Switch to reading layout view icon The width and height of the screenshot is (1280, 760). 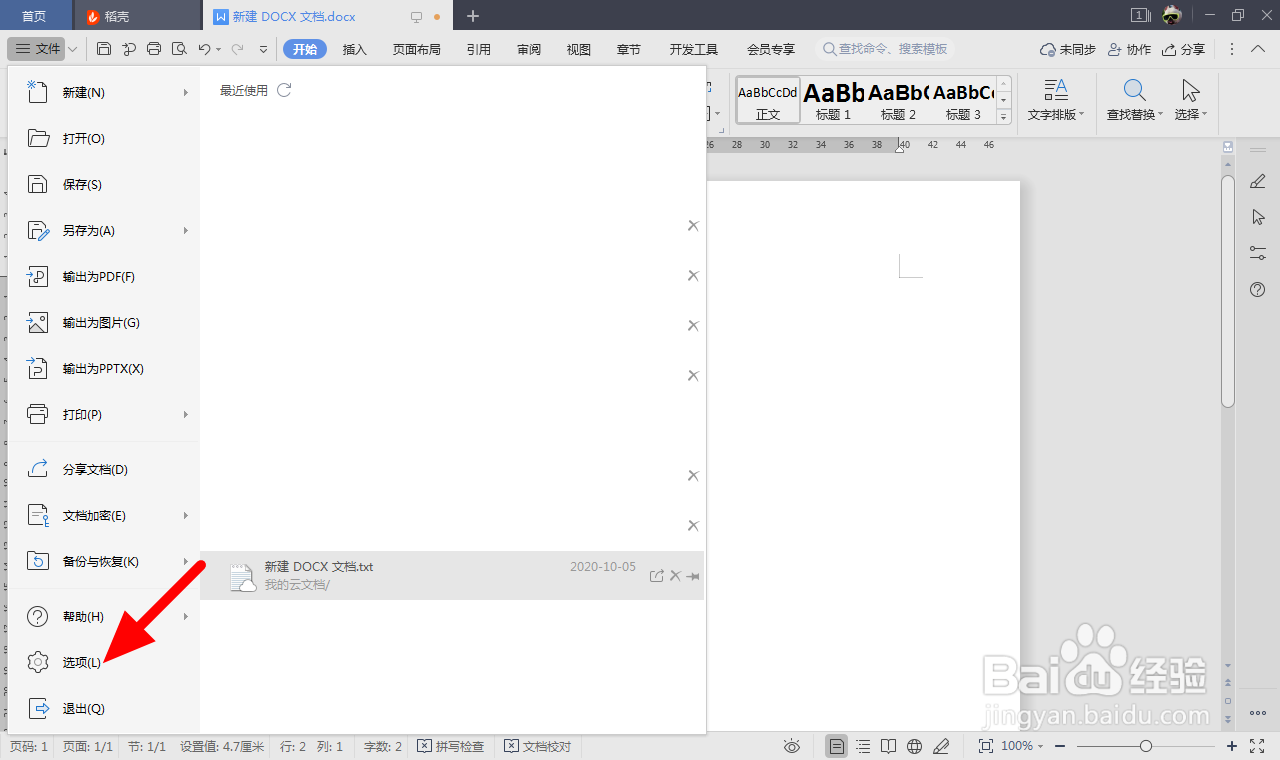889,746
